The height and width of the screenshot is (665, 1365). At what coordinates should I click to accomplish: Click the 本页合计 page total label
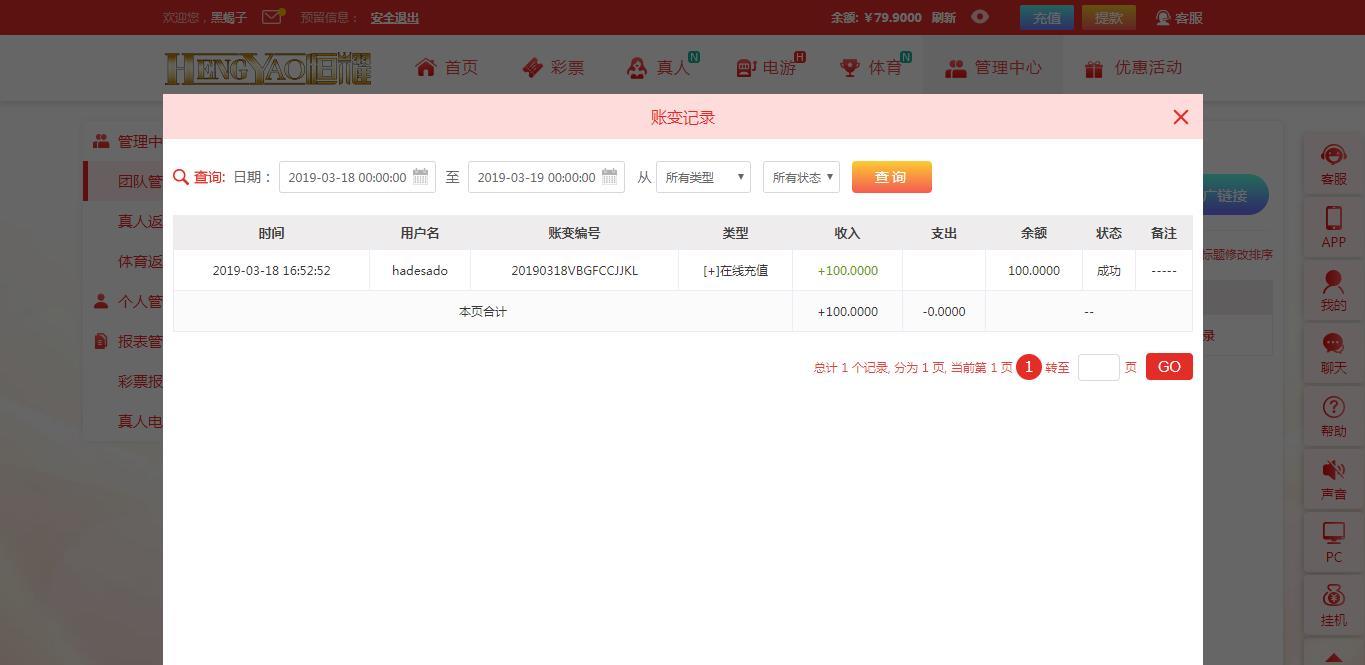pyautogui.click(x=483, y=312)
